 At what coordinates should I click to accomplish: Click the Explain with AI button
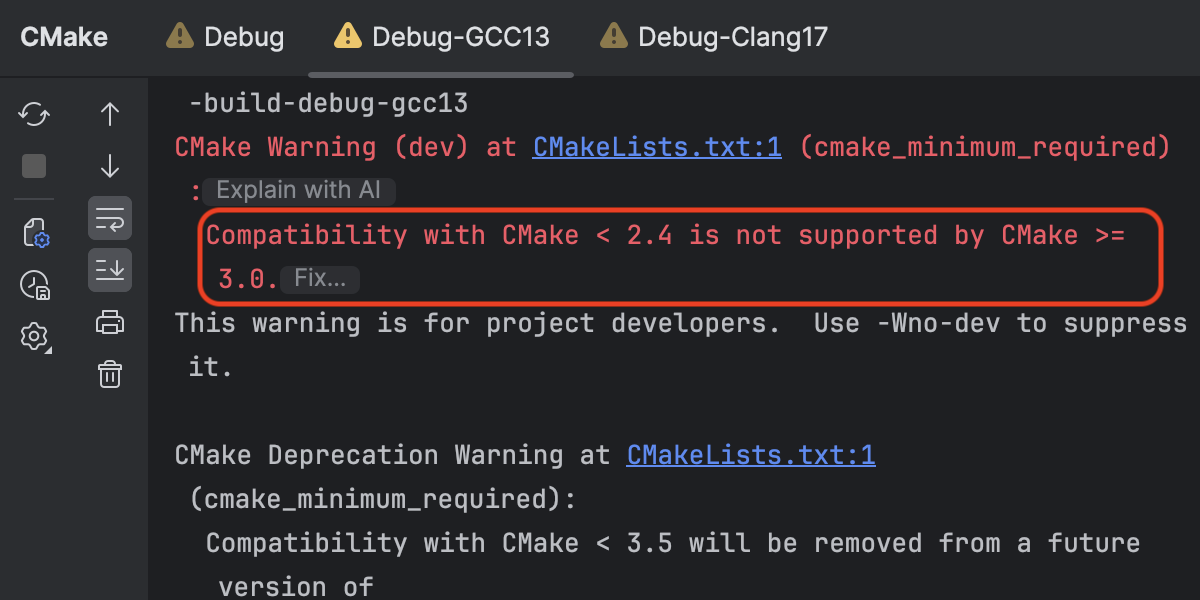click(299, 191)
